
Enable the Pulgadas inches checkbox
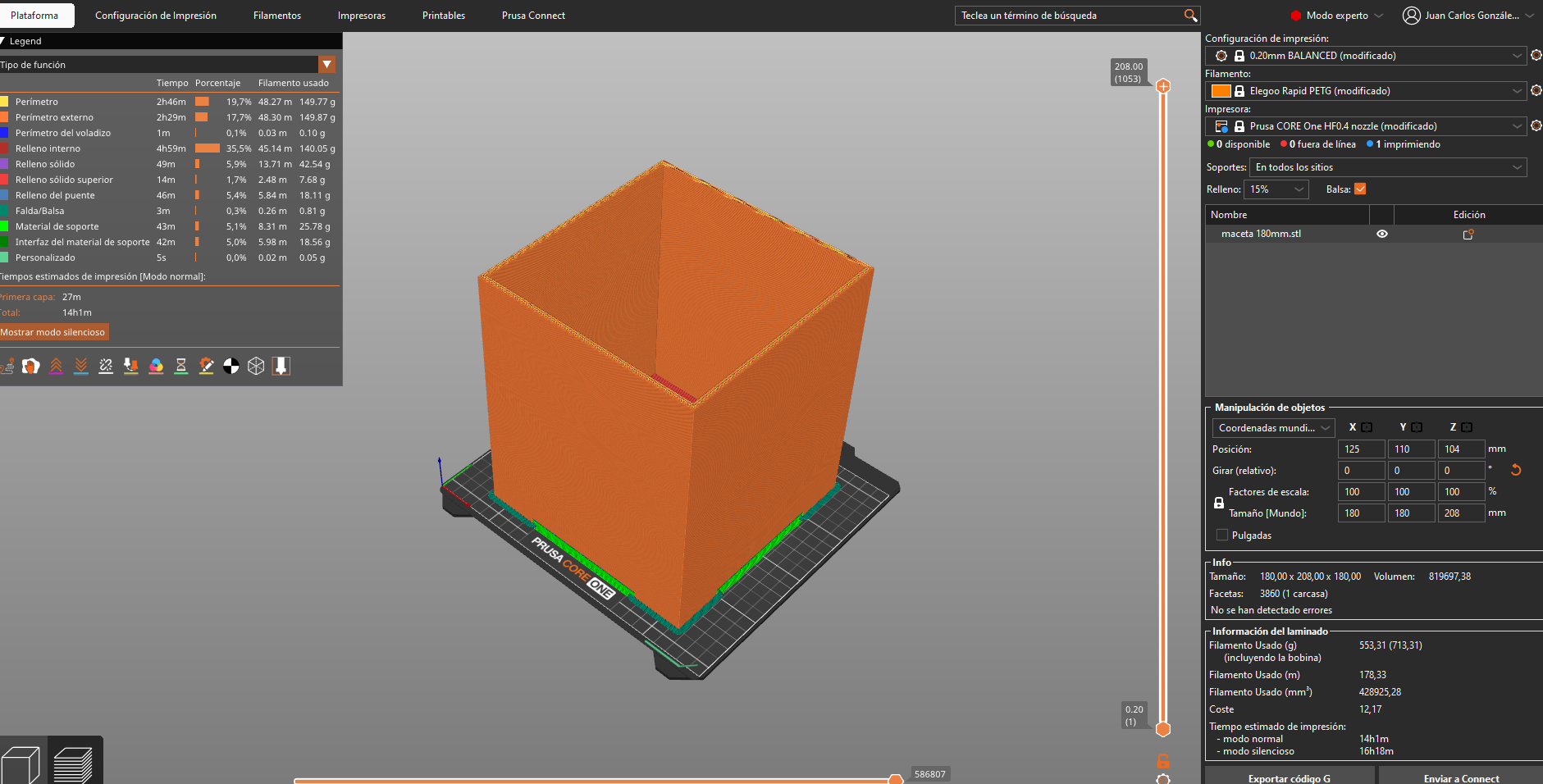(x=1222, y=536)
